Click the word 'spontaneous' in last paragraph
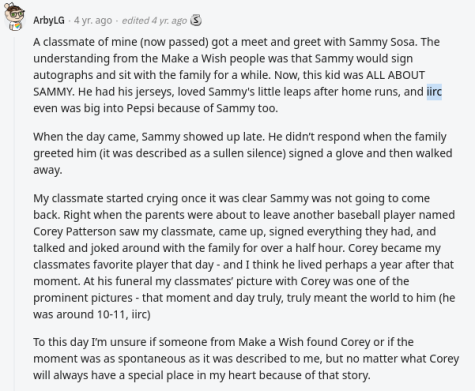Viewport: 475px width, 391px height. (156, 359)
